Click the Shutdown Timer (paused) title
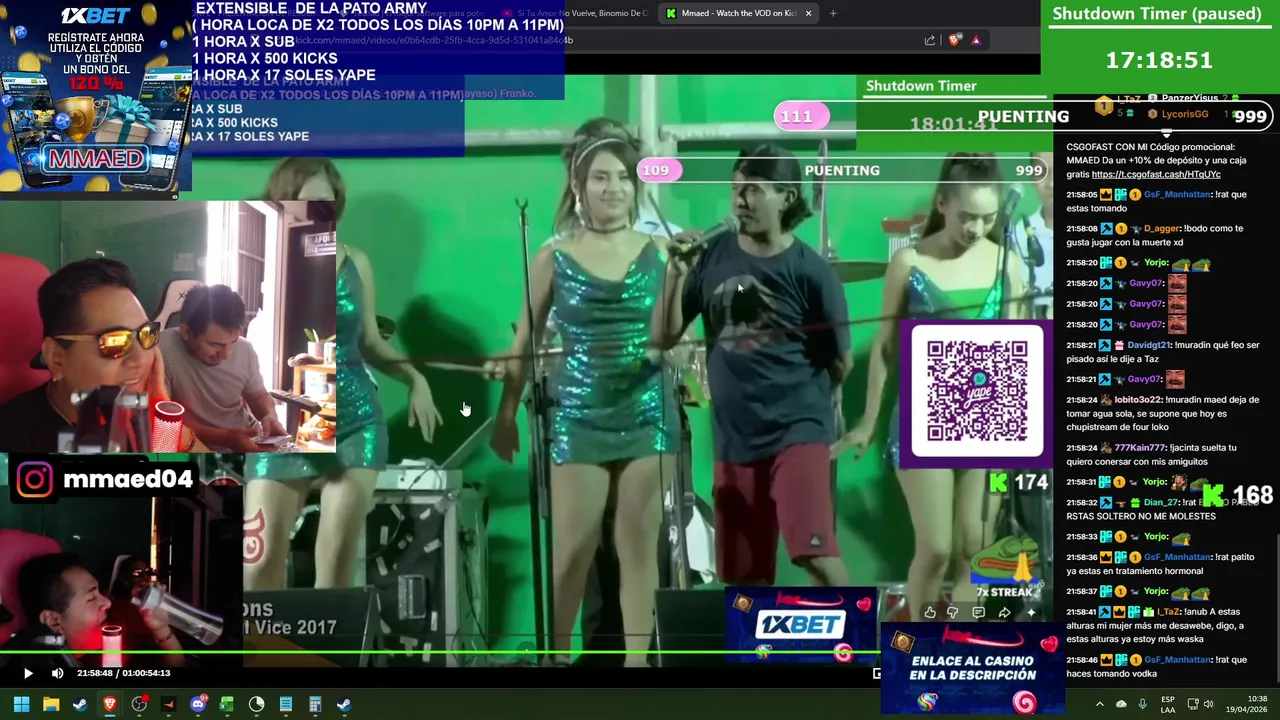The width and height of the screenshot is (1280, 720). (x=1156, y=14)
